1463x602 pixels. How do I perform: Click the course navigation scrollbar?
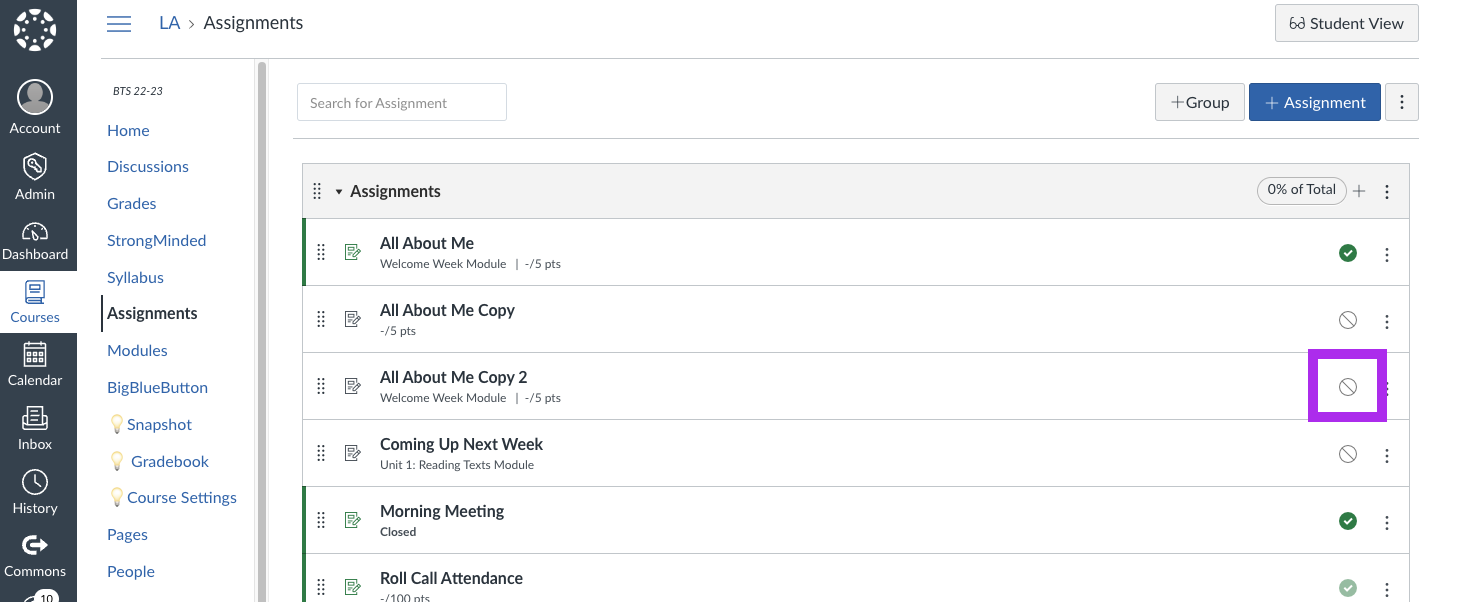pyautogui.click(x=262, y=330)
